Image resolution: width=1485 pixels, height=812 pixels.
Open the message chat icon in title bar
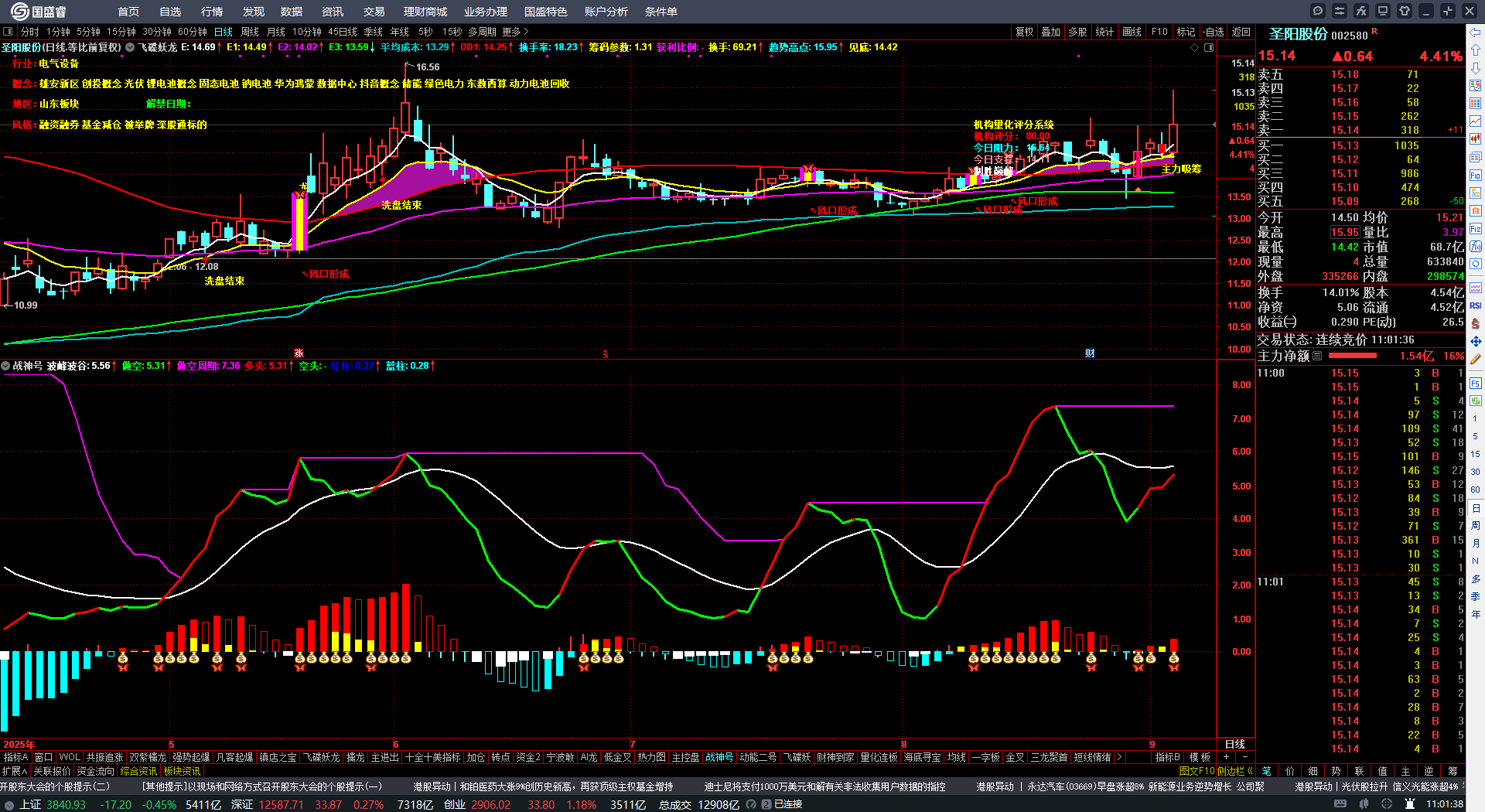pos(1318,11)
